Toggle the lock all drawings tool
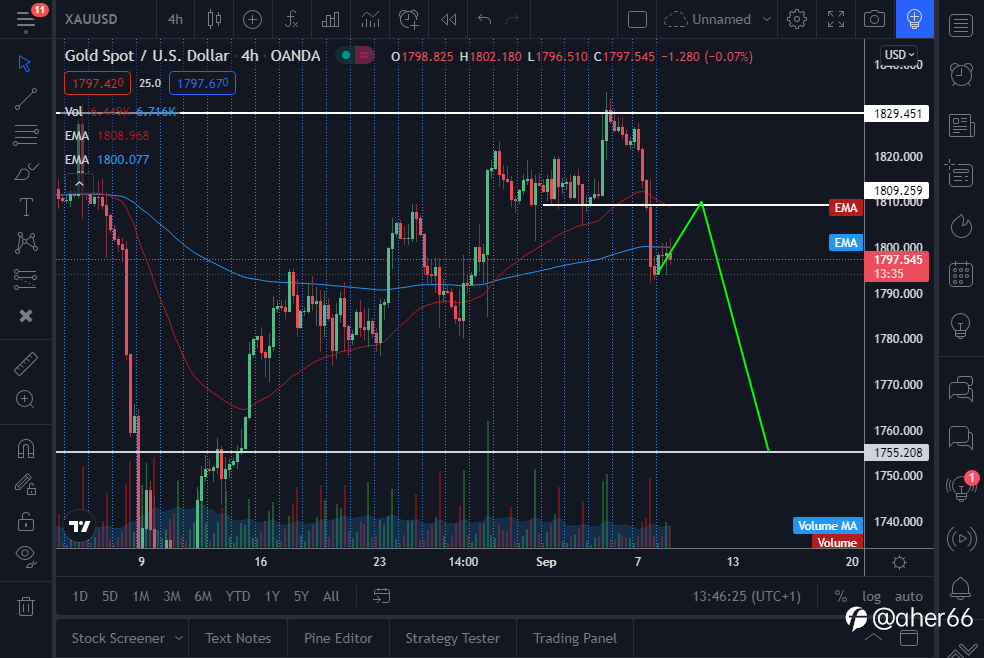The width and height of the screenshot is (984, 658). (x=26, y=521)
